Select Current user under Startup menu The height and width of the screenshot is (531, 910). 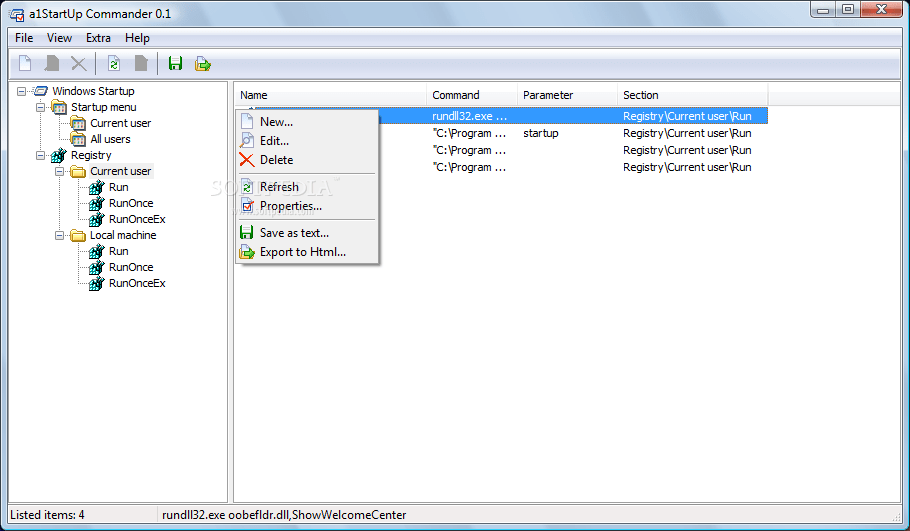[120, 123]
